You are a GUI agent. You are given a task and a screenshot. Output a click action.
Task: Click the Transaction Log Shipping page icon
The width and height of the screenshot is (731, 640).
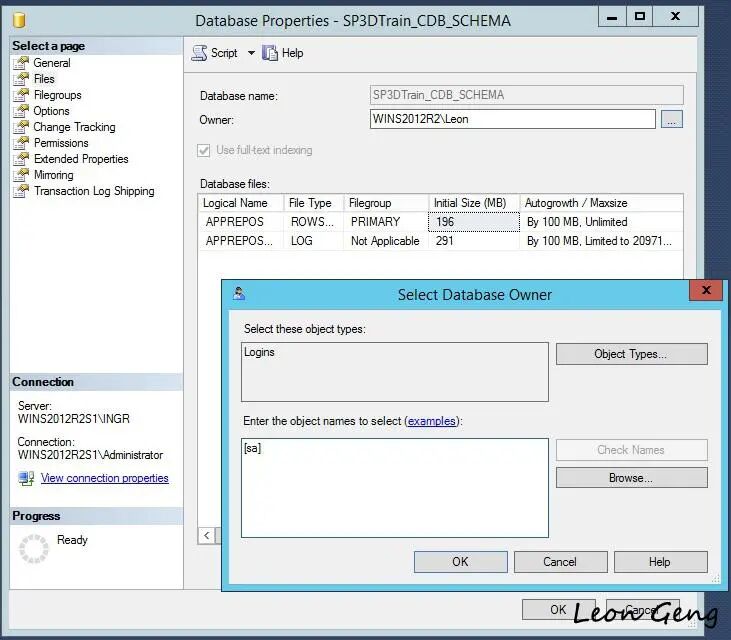click(x=21, y=191)
